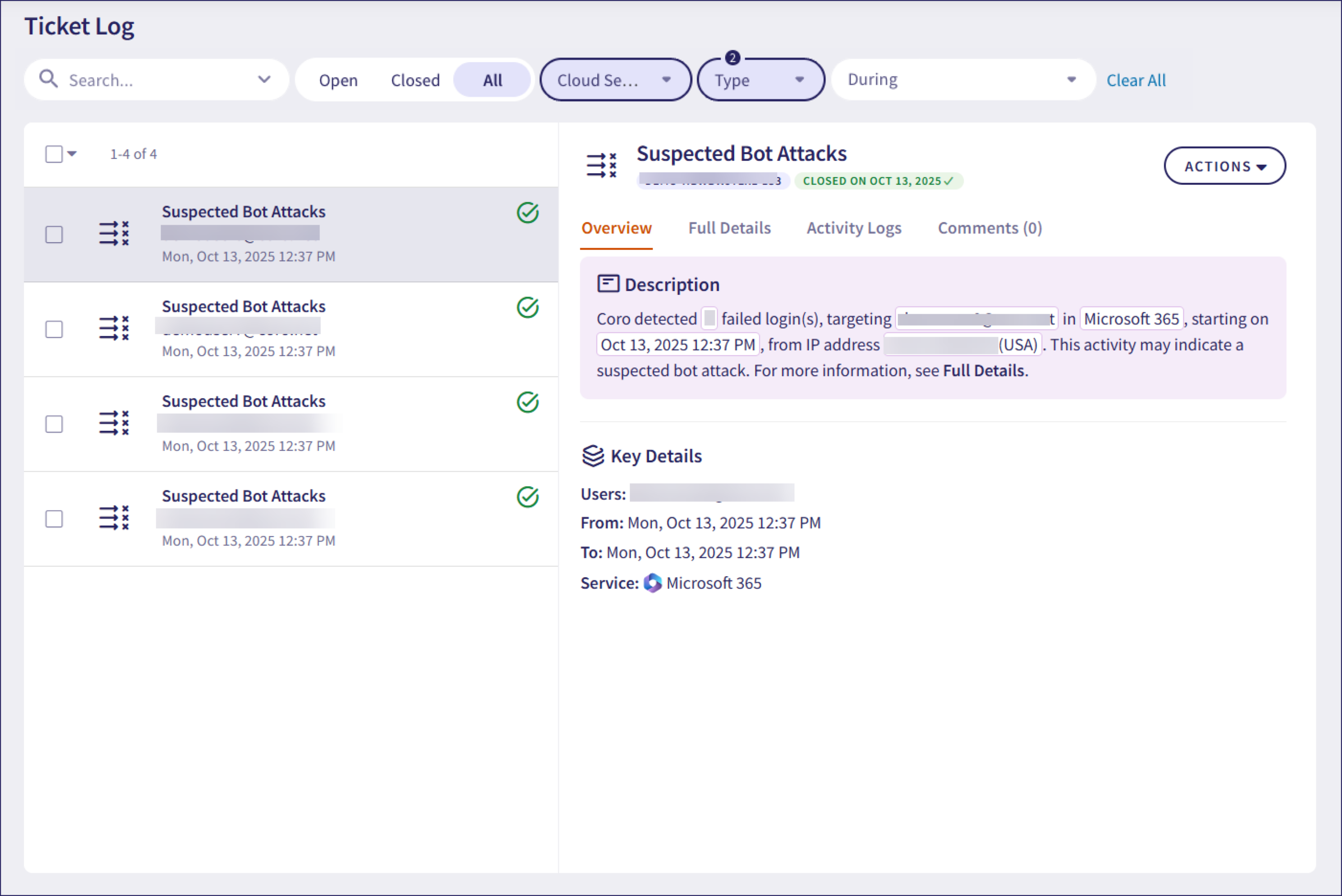Expand the bulk select arrow next to checkbox
1342x896 pixels.
pyautogui.click(x=72, y=154)
